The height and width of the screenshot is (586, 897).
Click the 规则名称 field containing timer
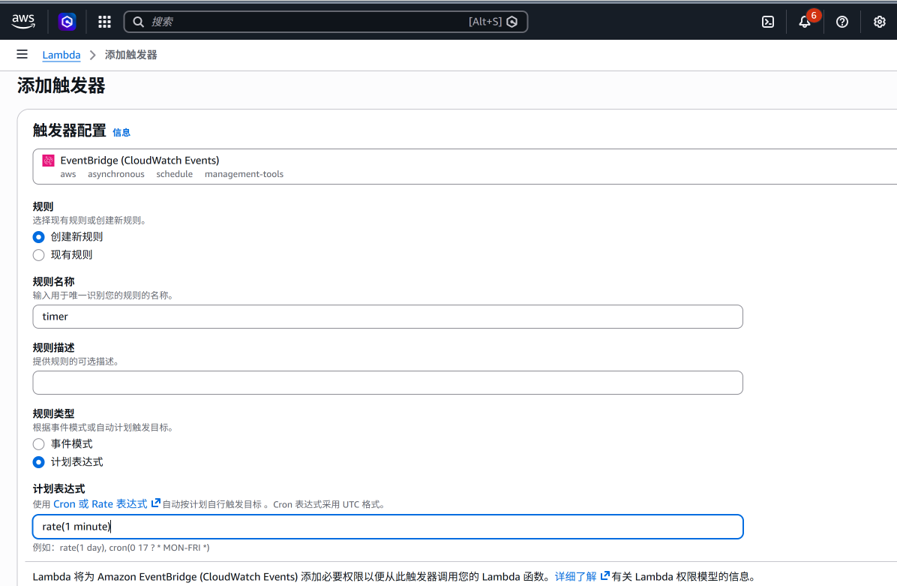[x=388, y=316]
